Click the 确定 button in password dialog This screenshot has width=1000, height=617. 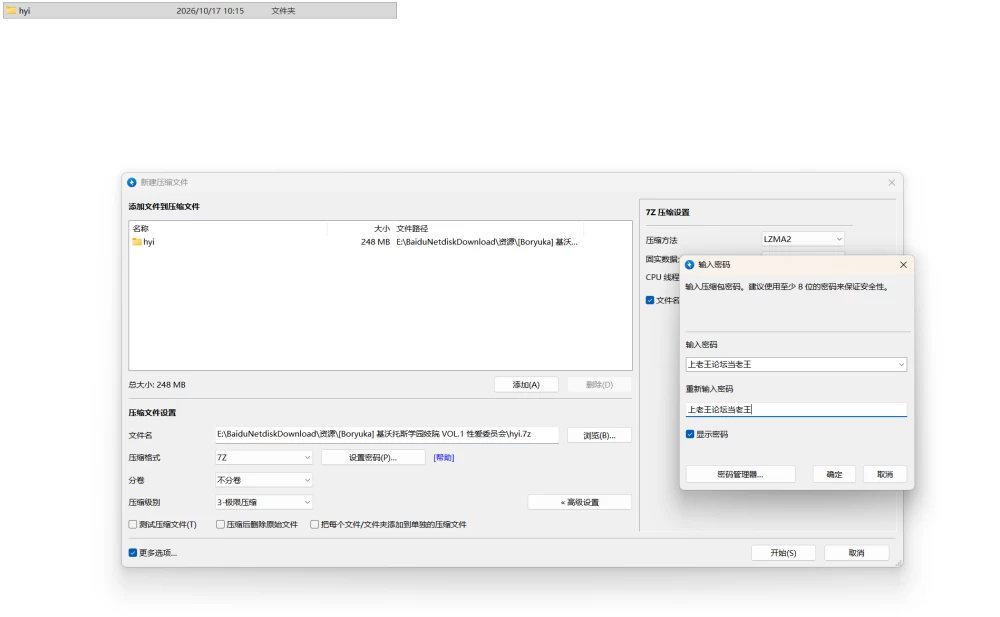834,474
